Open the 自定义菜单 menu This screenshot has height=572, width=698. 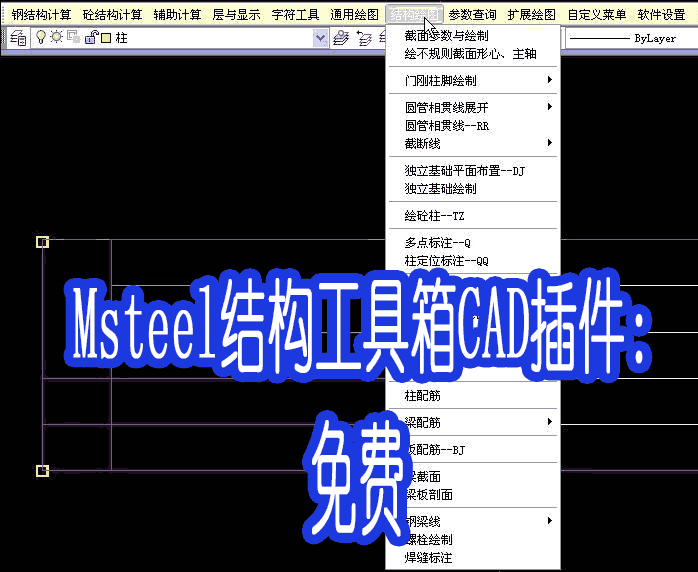[x=597, y=15]
